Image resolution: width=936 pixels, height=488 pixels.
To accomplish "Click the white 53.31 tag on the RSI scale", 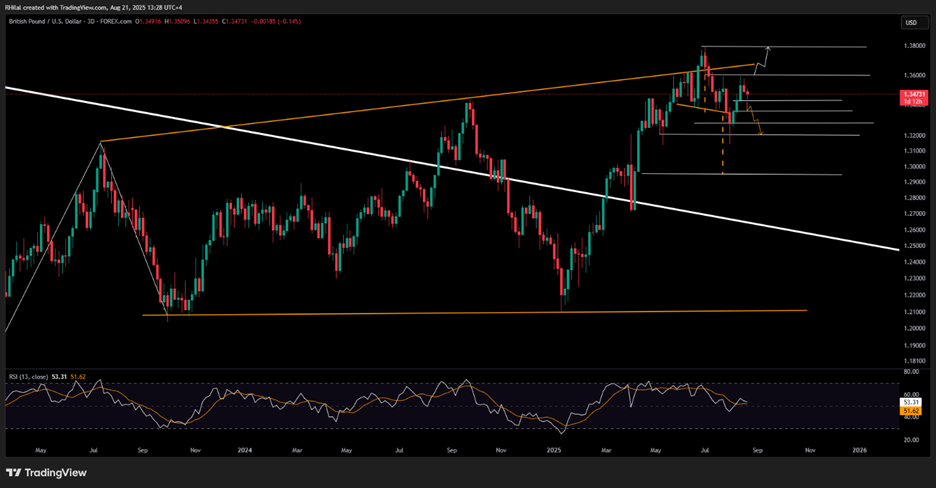I will tap(912, 403).
